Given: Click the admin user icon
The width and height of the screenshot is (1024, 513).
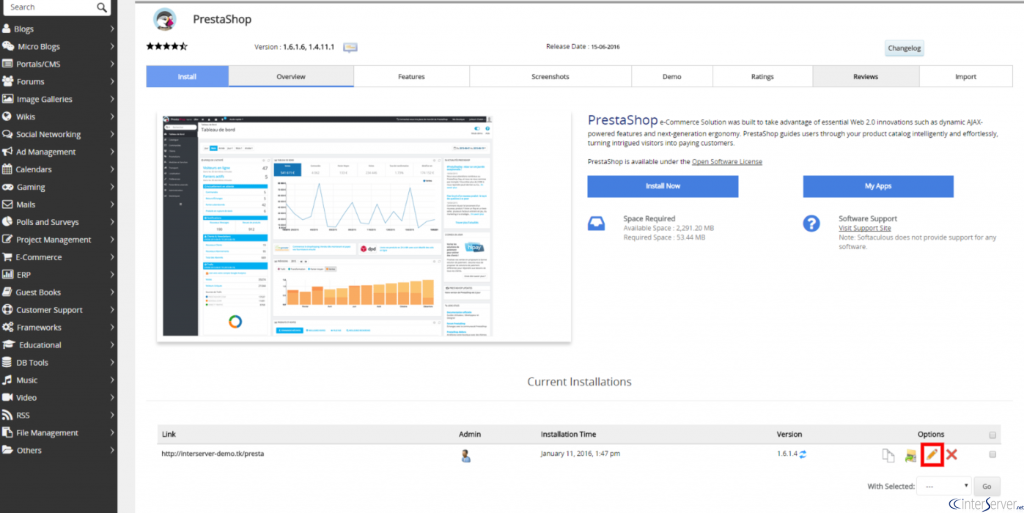Looking at the screenshot, I should [466, 456].
